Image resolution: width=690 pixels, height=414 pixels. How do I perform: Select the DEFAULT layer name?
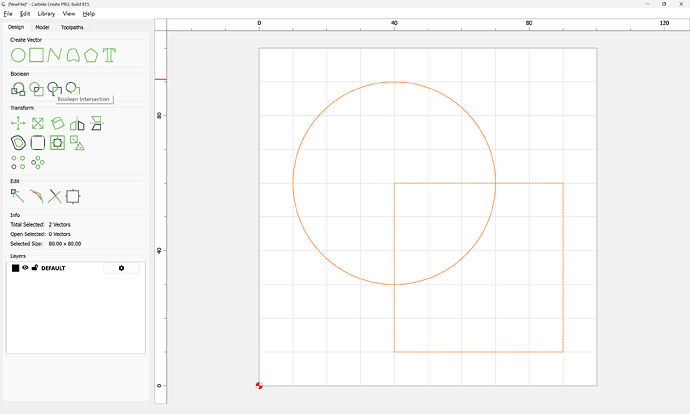click(53, 268)
